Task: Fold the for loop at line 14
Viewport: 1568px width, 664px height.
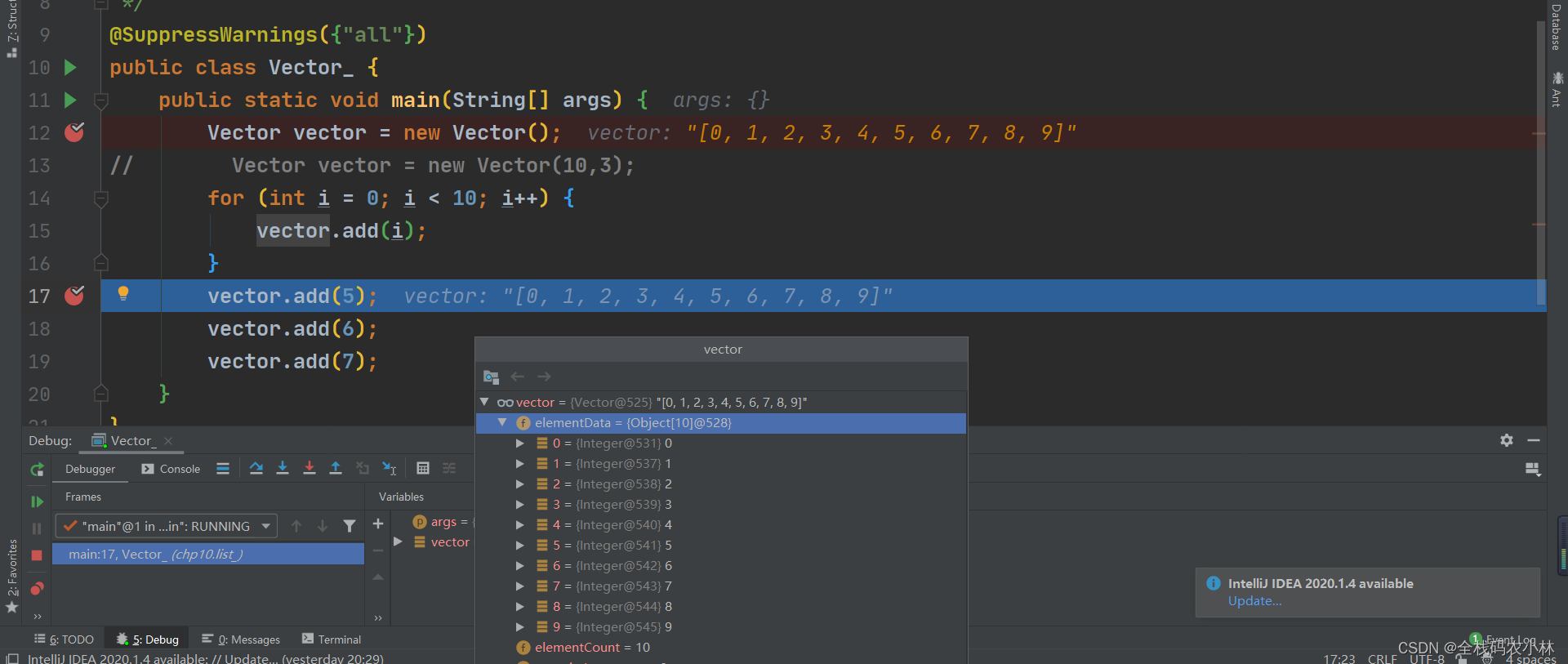Action: (x=101, y=198)
